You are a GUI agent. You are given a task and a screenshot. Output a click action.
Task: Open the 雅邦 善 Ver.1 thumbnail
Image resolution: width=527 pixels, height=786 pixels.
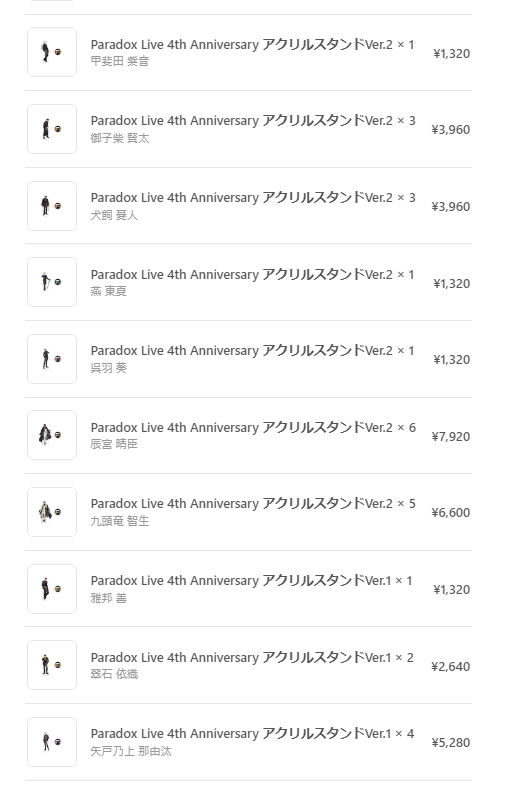pyautogui.click(x=52, y=589)
